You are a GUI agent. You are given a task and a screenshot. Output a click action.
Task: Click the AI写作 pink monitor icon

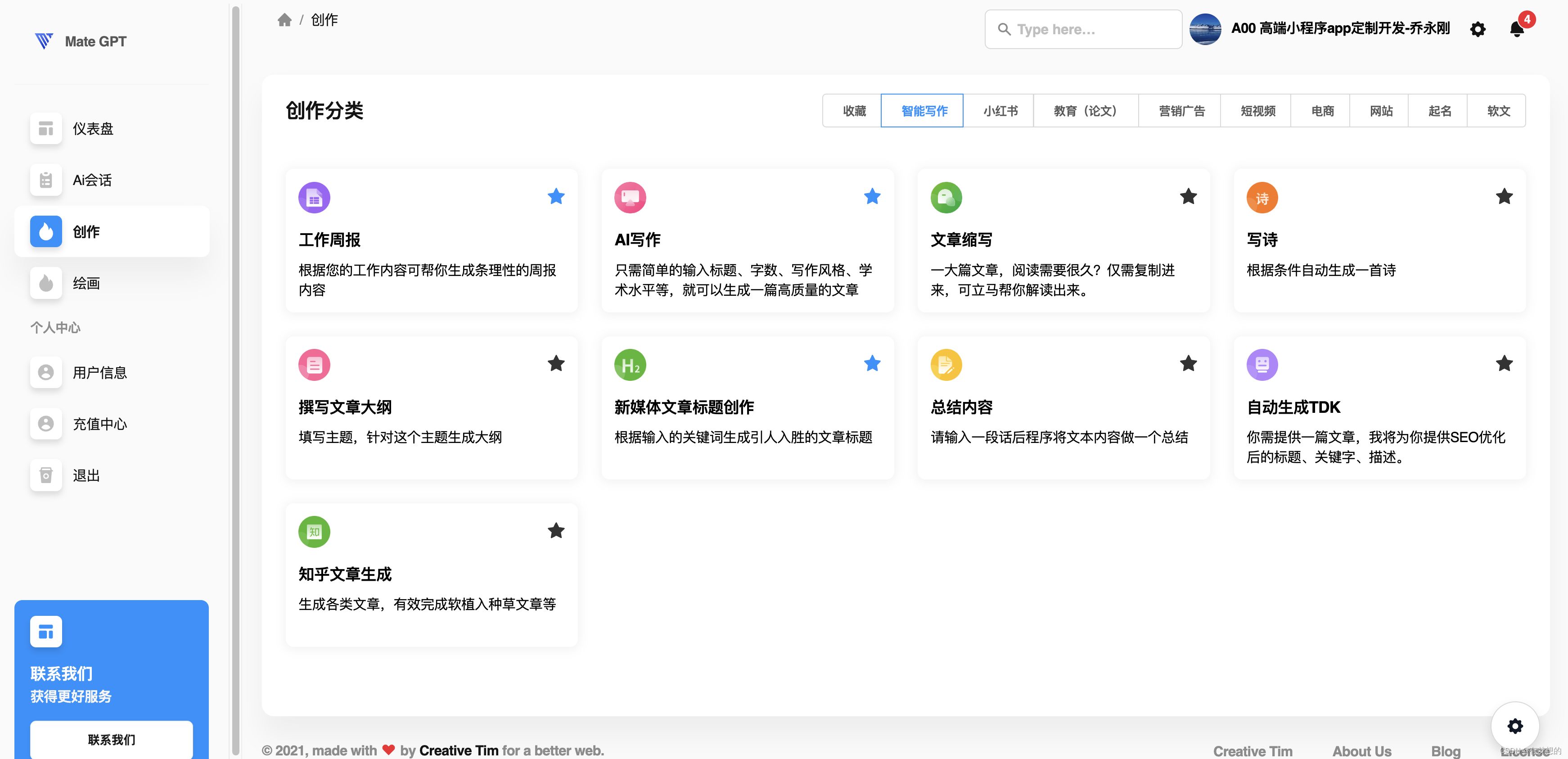pyautogui.click(x=630, y=197)
